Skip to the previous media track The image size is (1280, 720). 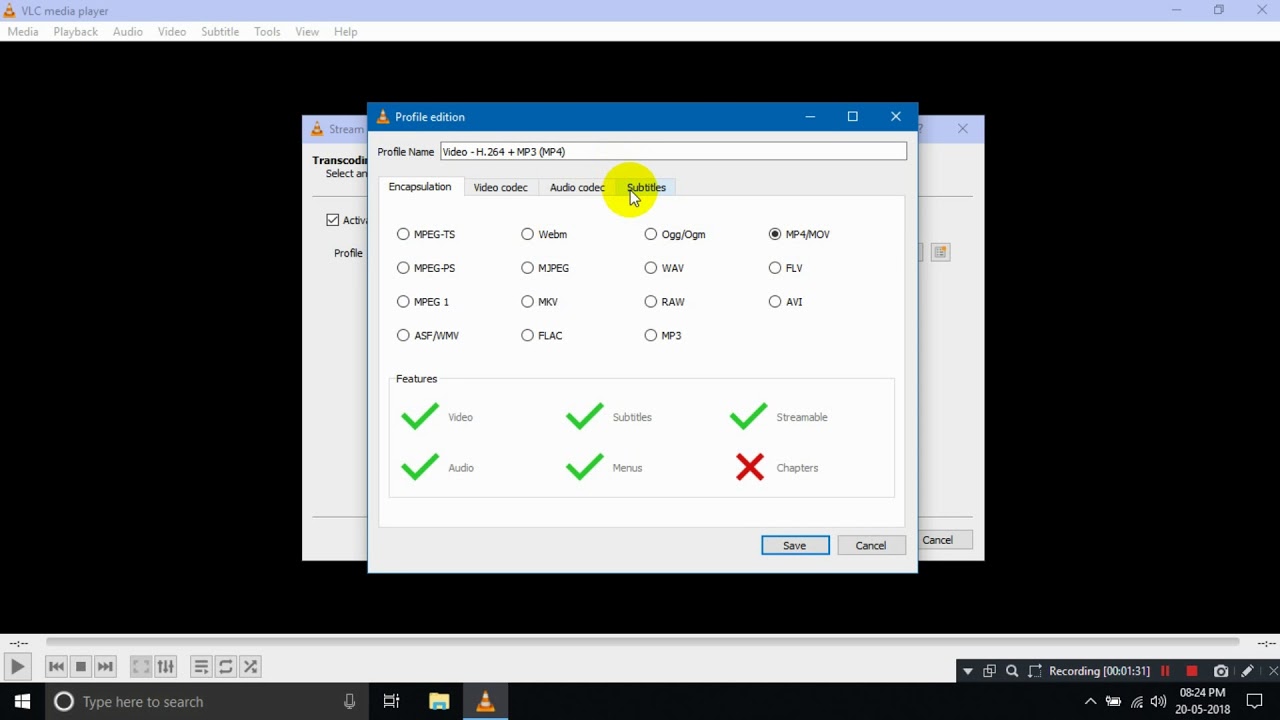click(56, 666)
